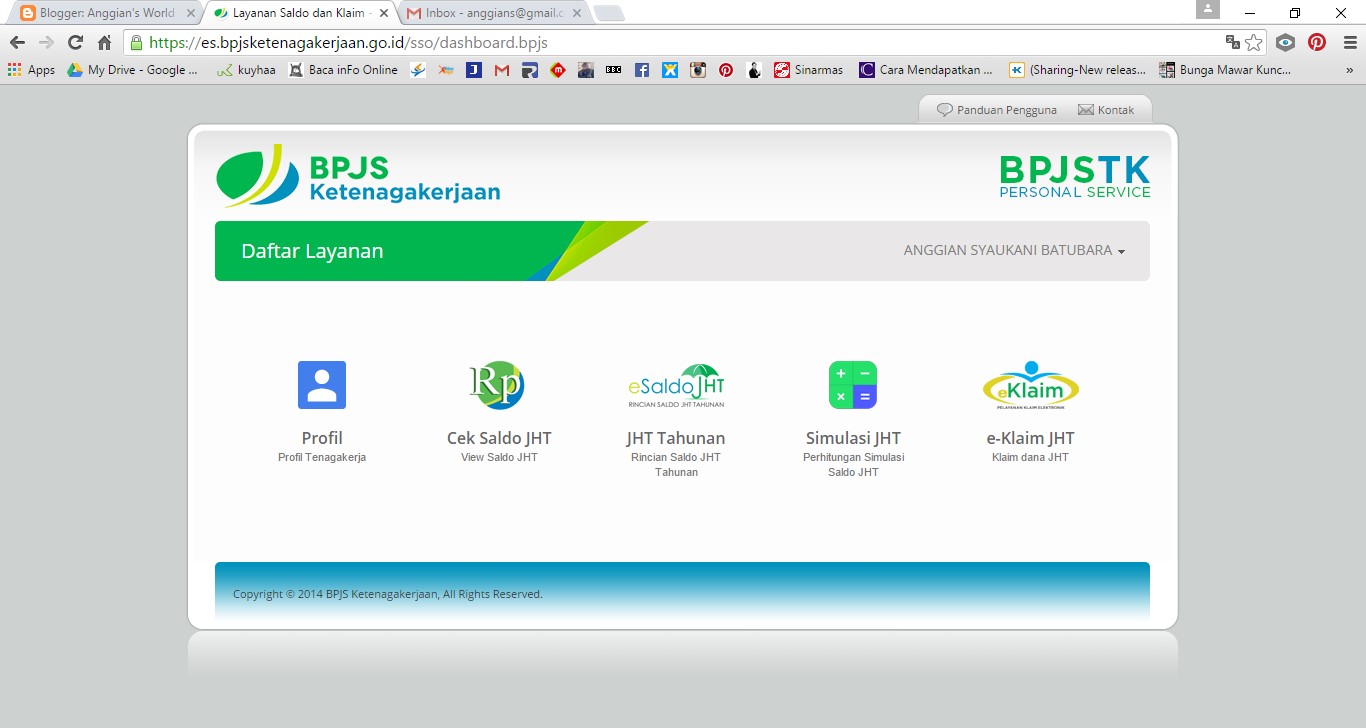Click the BPJS Ketenagakerjaan logo
This screenshot has height=728, width=1366.
point(358,176)
